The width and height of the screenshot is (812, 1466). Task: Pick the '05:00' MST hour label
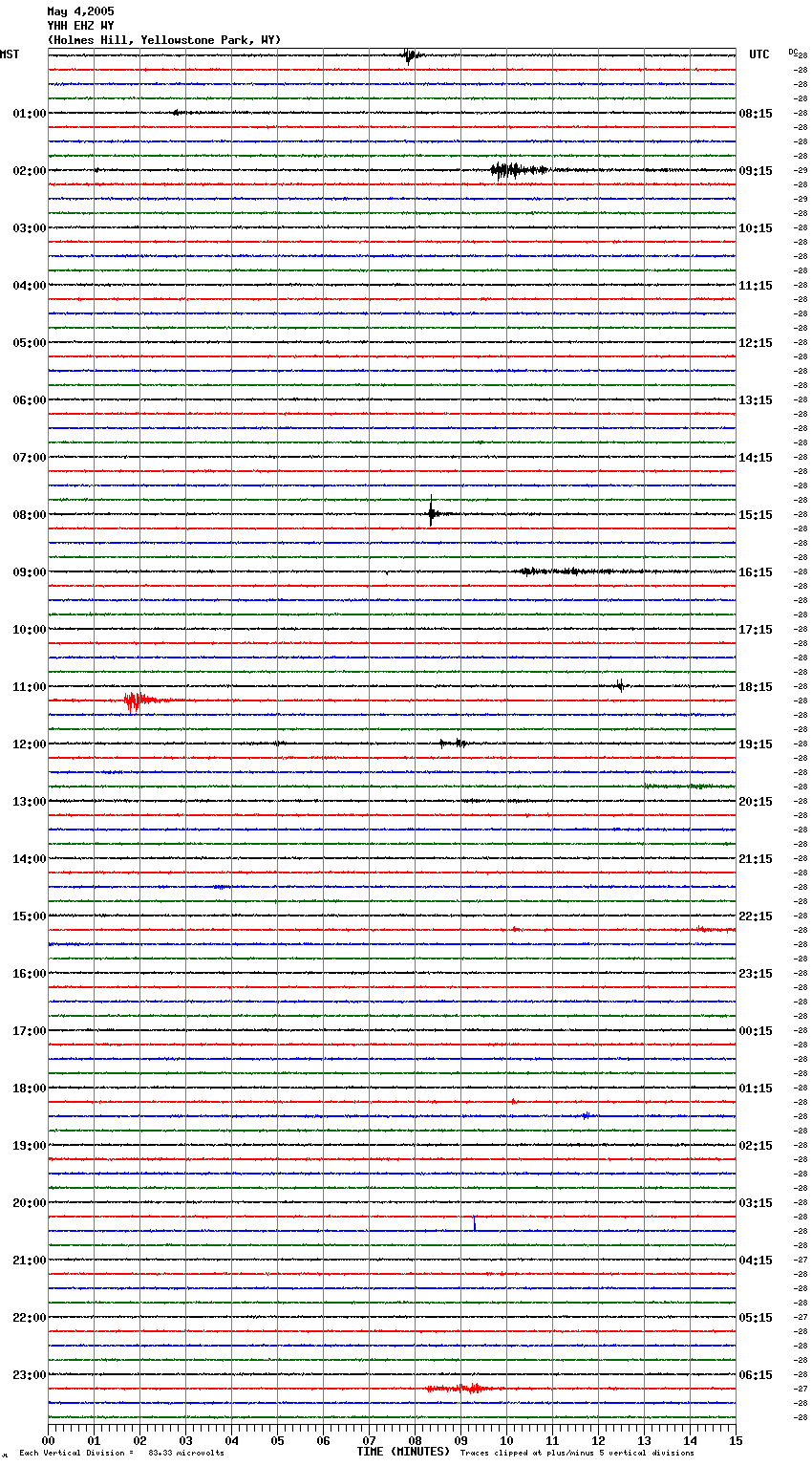pyautogui.click(x=29, y=343)
